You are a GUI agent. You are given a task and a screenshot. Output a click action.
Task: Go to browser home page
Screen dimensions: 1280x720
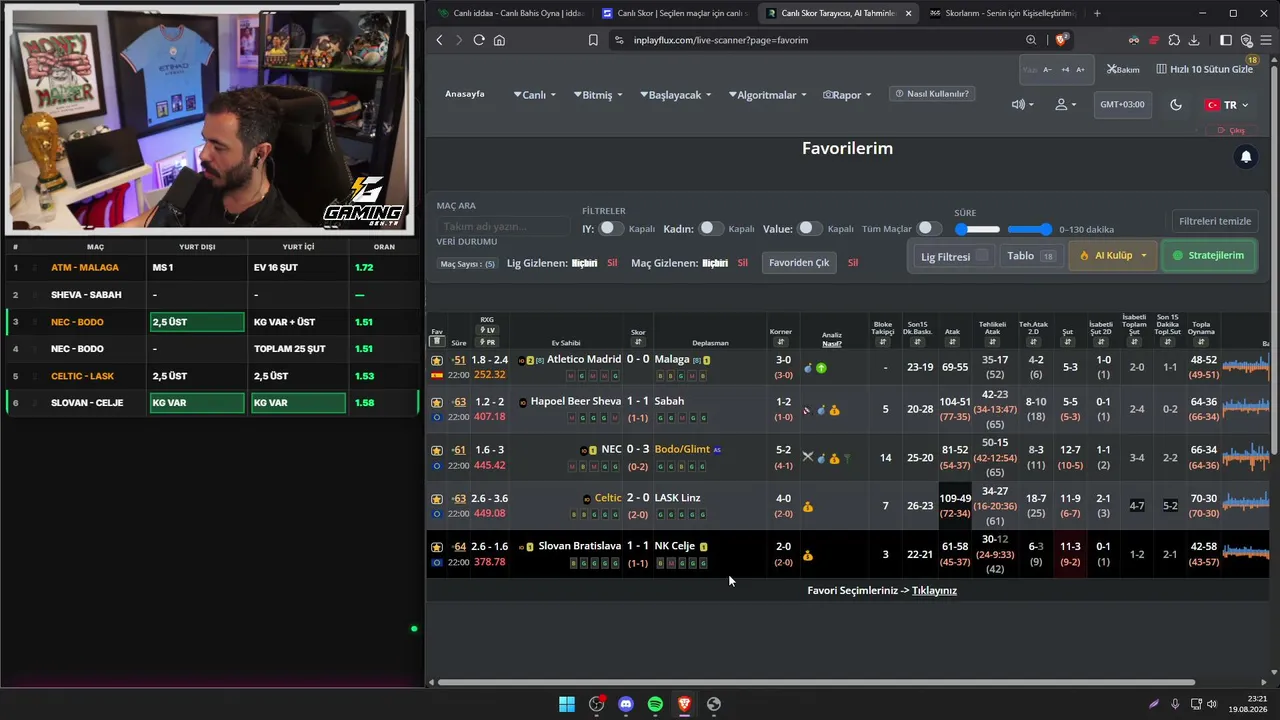coord(499,40)
